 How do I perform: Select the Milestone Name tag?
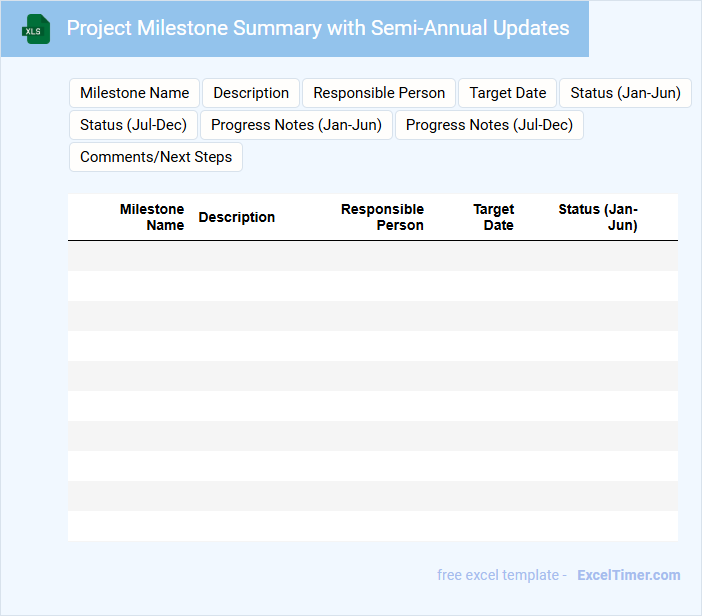pyautogui.click(x=134, y=93)
